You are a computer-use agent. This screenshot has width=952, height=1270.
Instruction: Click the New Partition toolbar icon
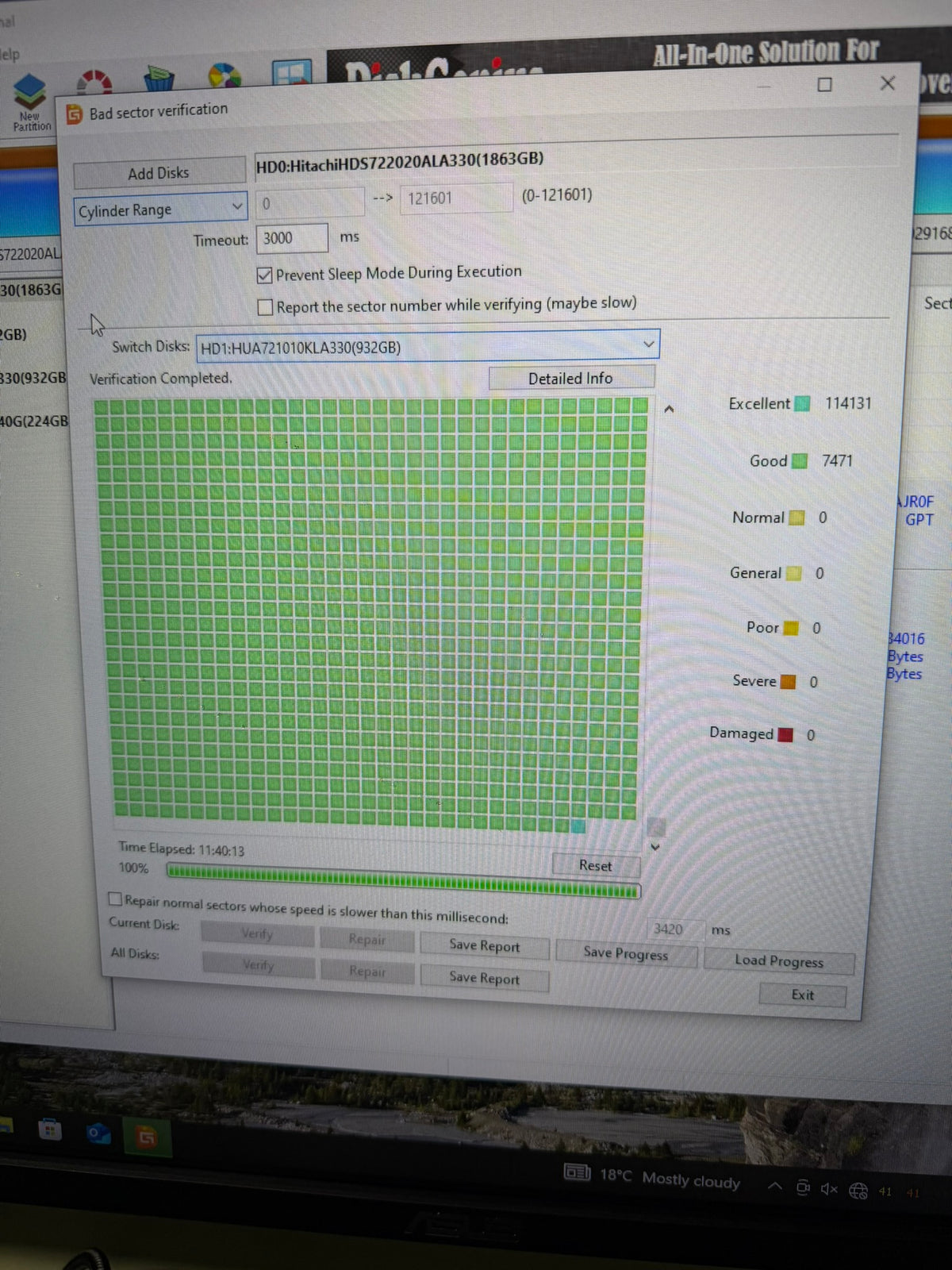coord(30,102)
